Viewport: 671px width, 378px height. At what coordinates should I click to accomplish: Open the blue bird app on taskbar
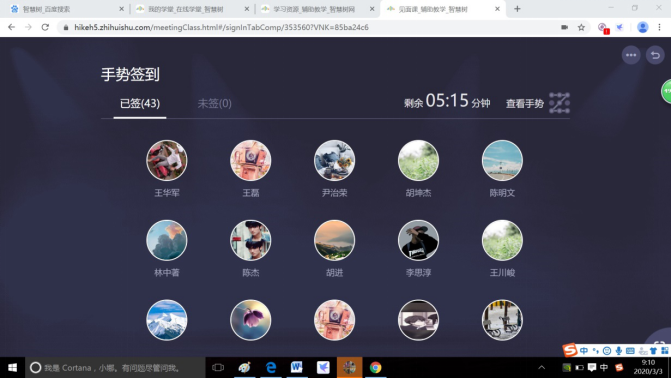tap(323, 368)
